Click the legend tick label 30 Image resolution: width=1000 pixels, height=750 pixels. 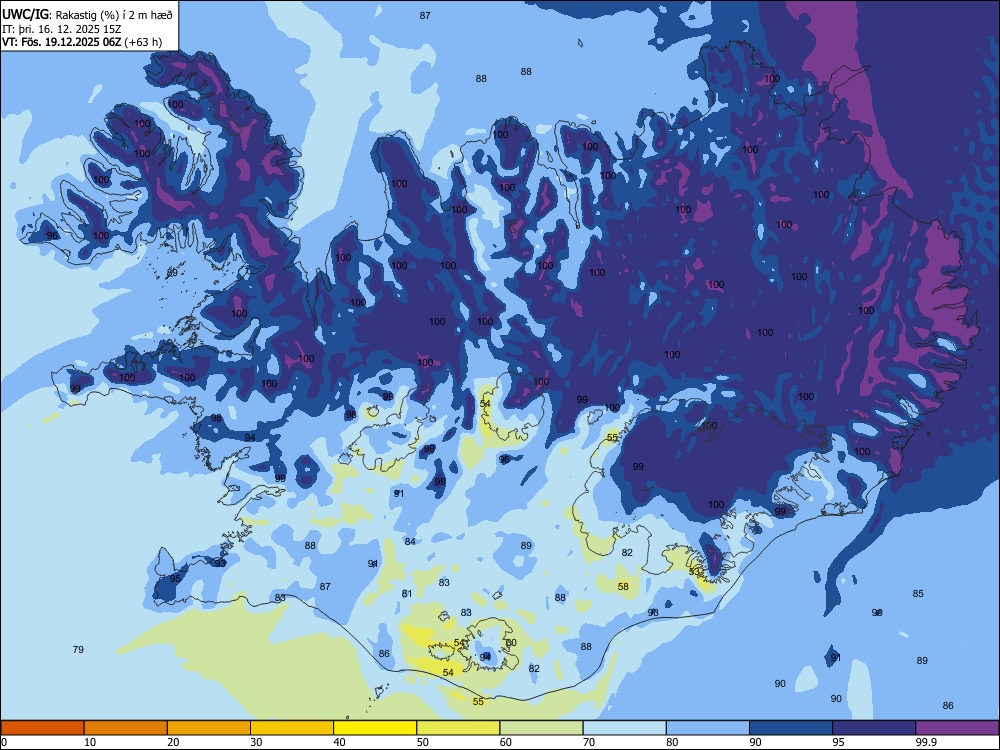point(256,742)
